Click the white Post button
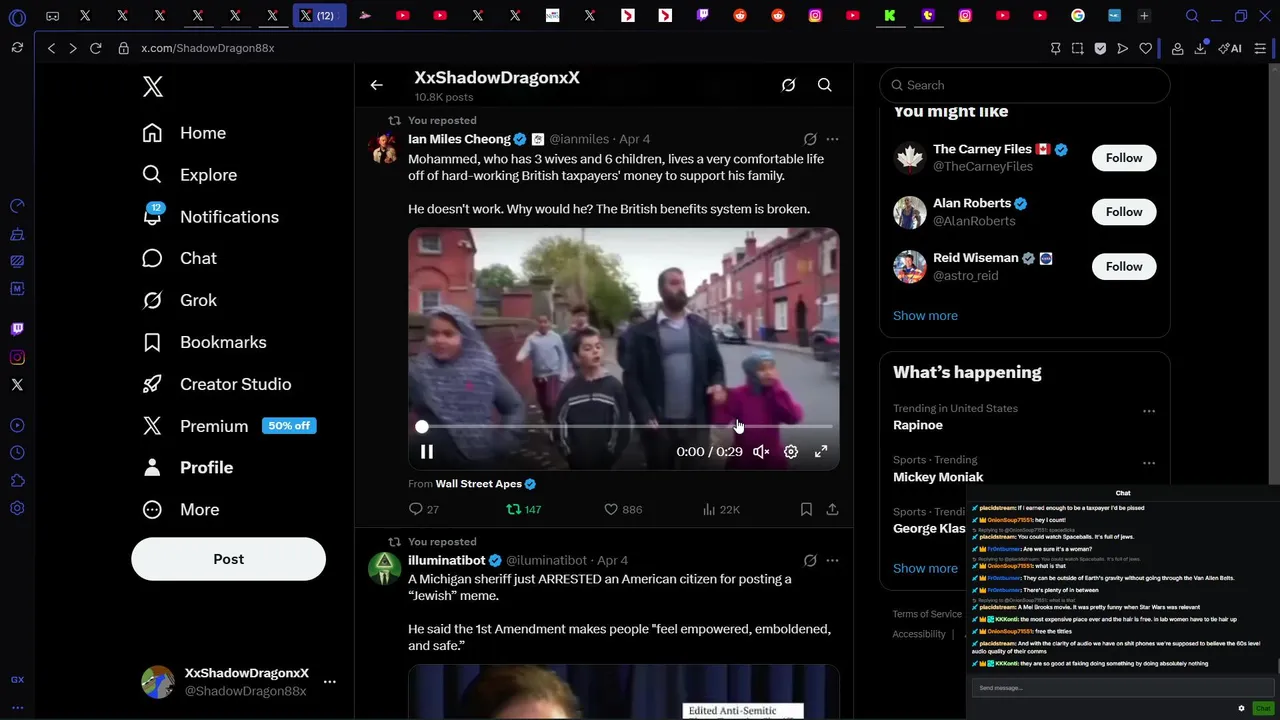 (228, 559)
